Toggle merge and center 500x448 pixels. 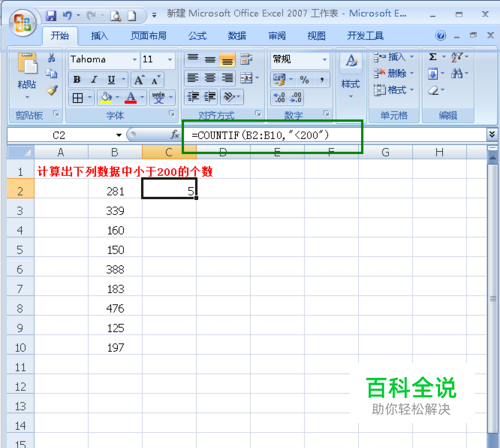point(247,79)
